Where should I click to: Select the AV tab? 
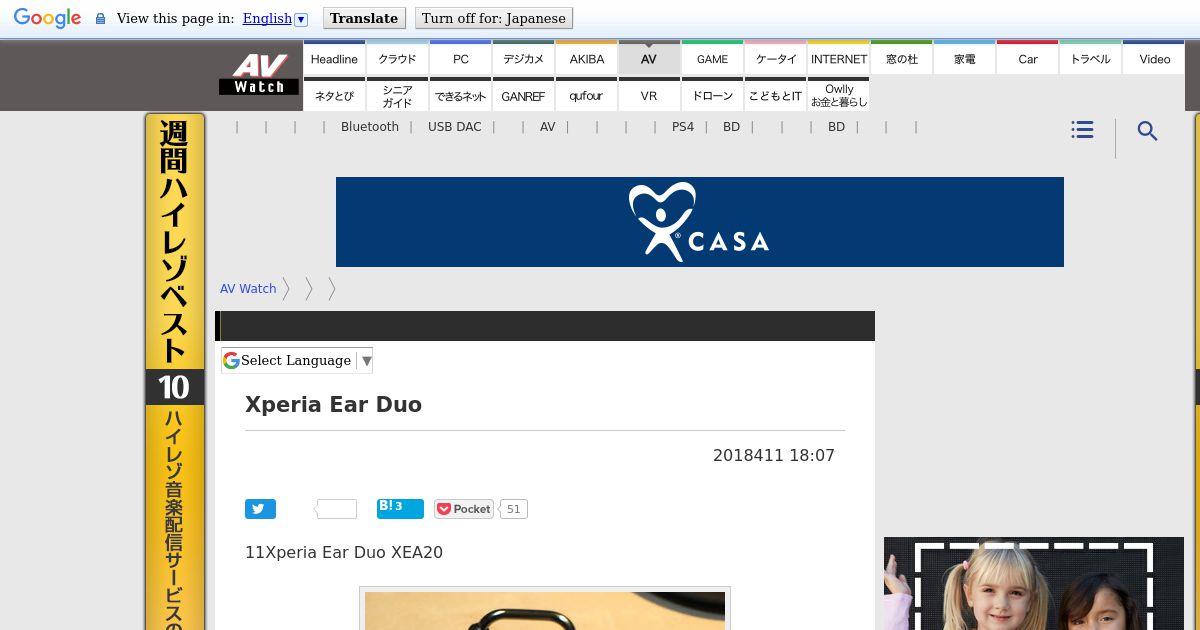(x=649, y=58)
